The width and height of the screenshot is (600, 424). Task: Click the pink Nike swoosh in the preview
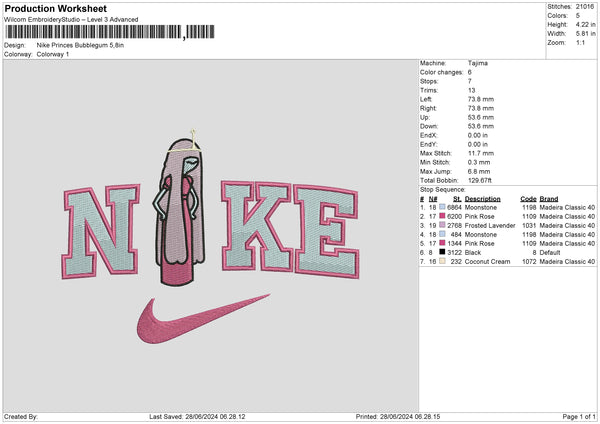[x=203, y=319]
